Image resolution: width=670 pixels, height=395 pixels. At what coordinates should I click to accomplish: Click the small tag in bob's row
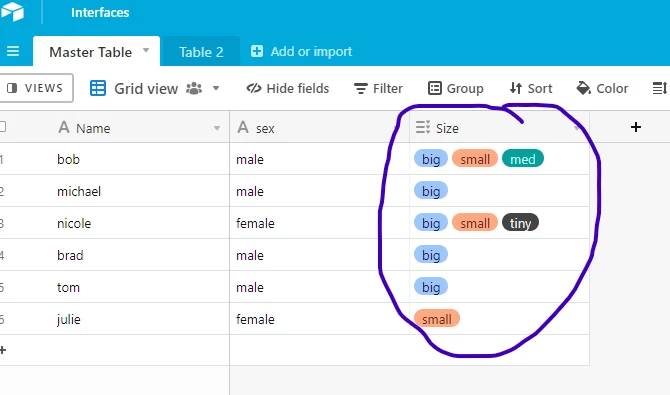tap(475, 159)
